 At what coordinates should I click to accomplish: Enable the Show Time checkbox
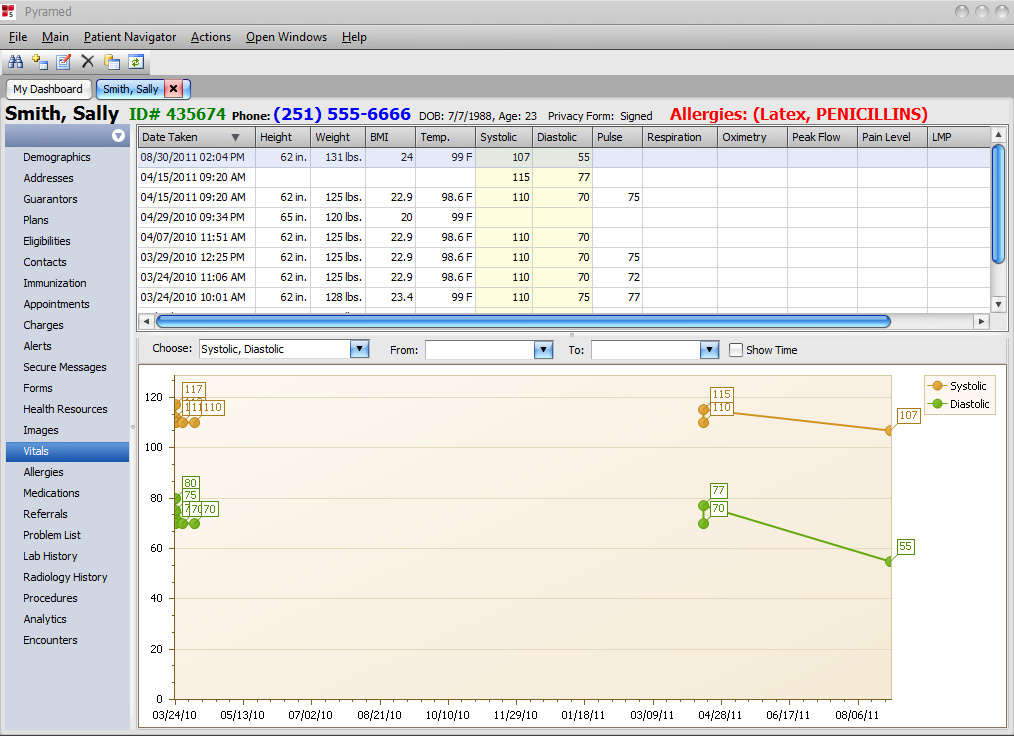pyautogui.click(x=735, y=350)
